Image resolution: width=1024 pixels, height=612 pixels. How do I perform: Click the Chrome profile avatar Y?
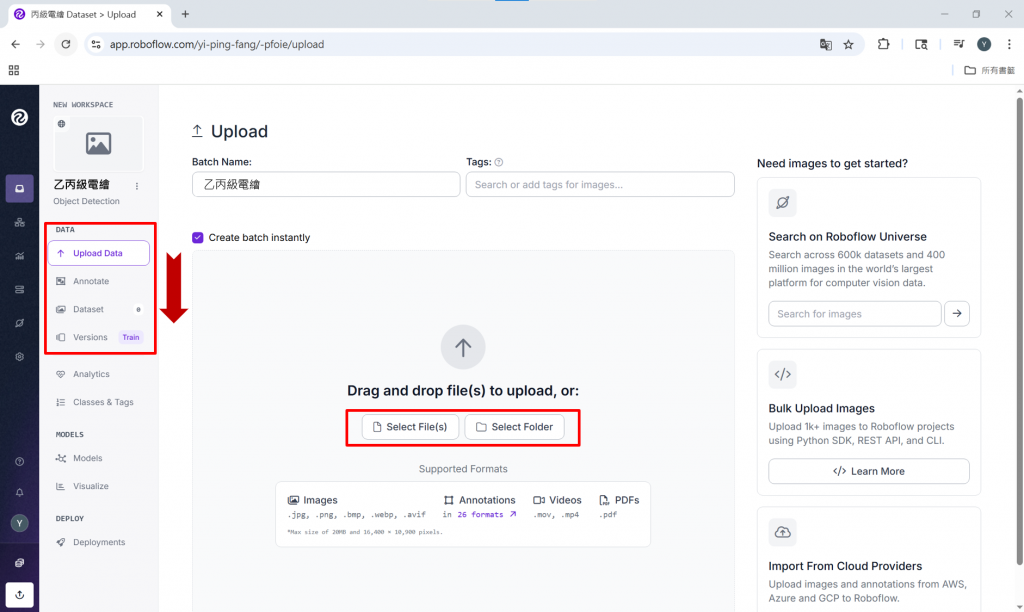click(984, 44)
